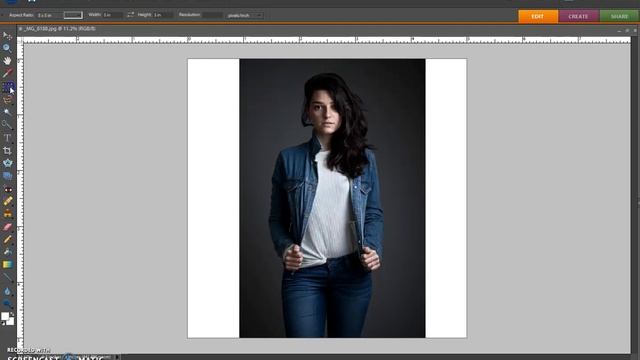Select the Type tool
640x360 pixels.
[x=7, y=138]
